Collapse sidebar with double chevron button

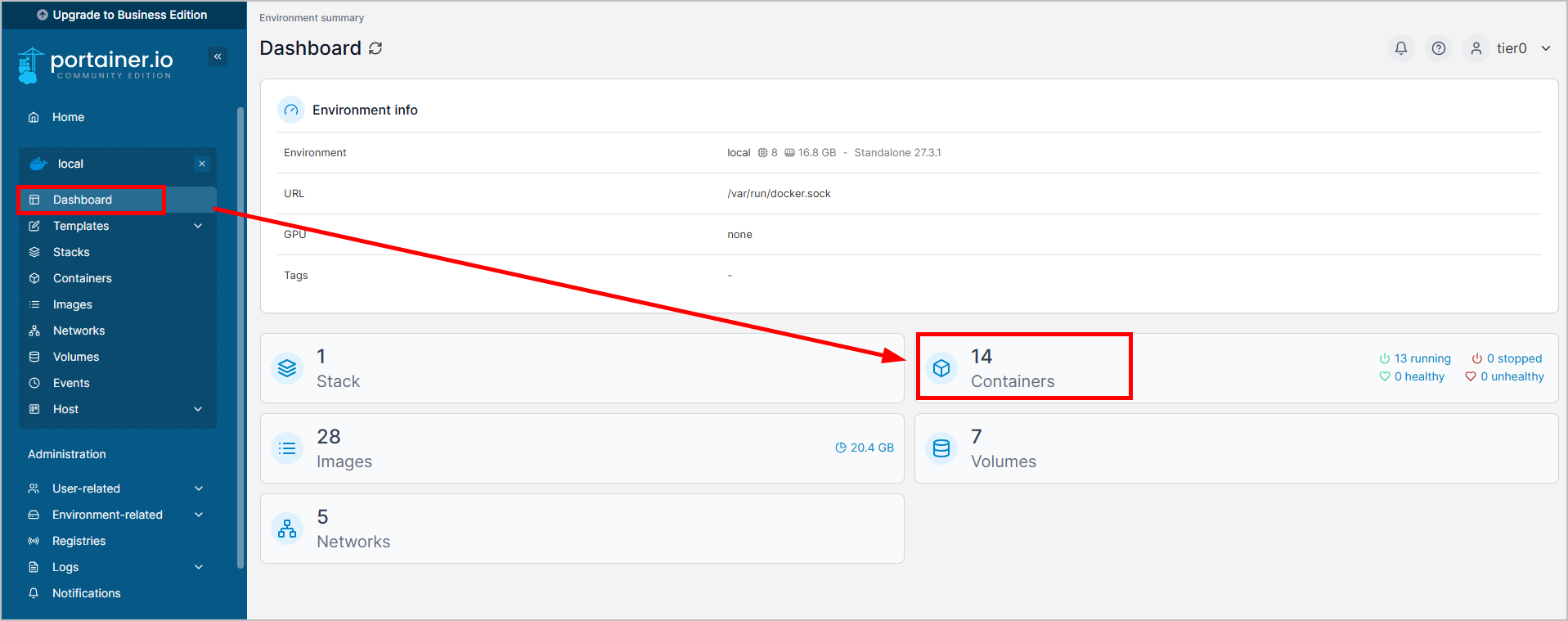click(x=218, y=56)
